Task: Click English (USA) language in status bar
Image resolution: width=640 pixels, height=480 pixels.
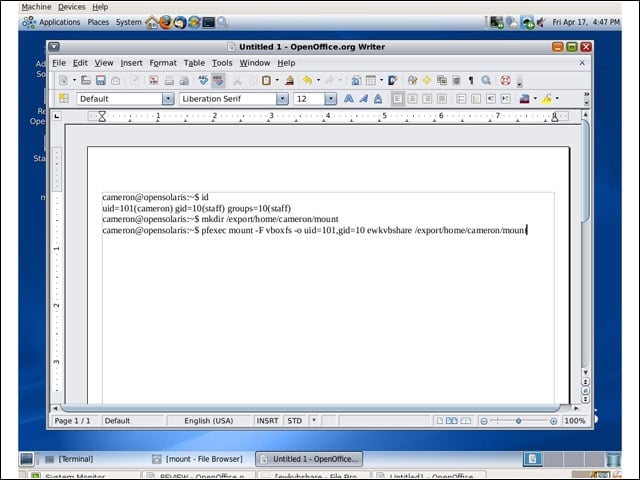Action: [x=209, y=421]
